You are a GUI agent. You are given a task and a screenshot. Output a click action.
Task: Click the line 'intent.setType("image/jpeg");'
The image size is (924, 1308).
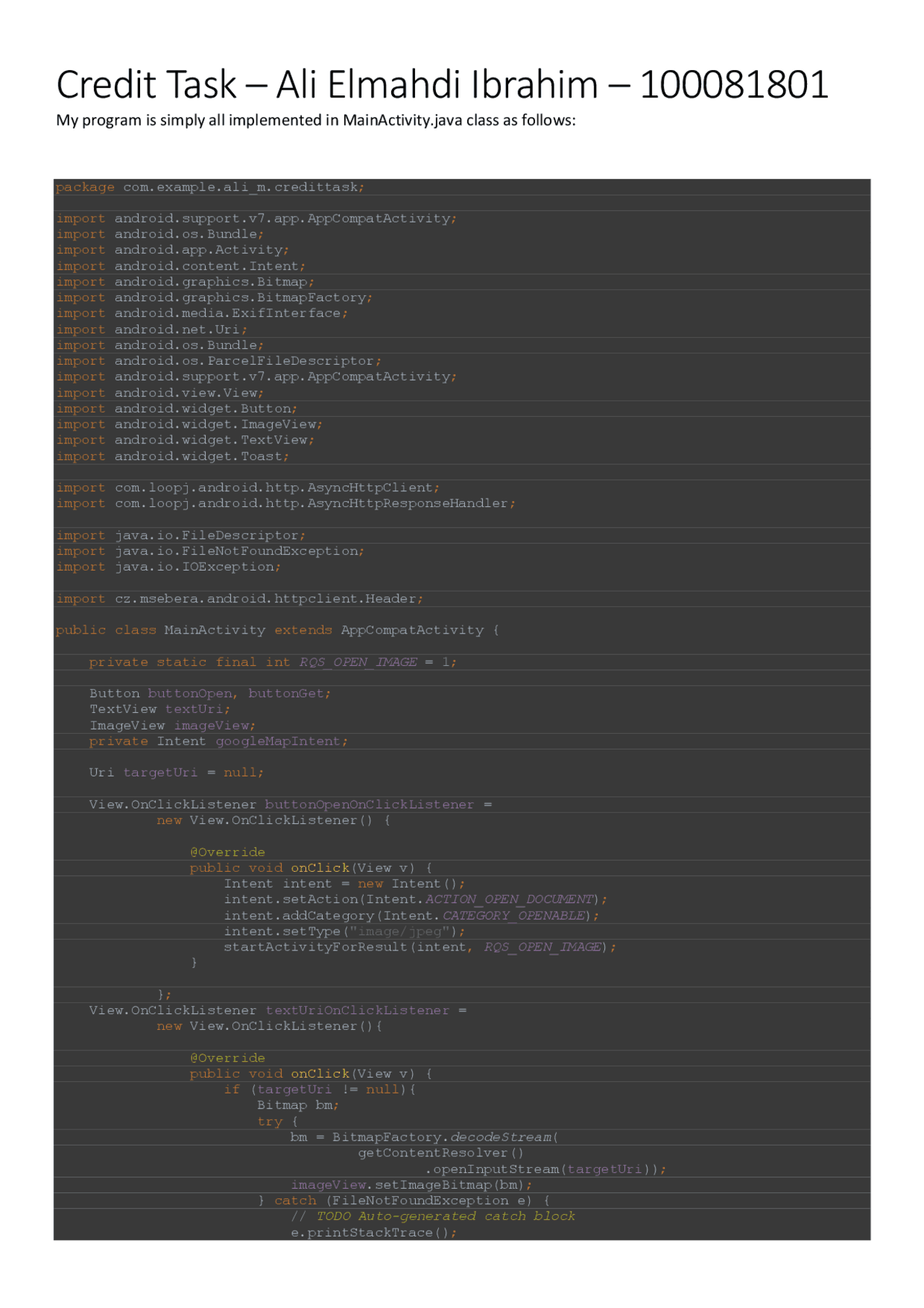344,932
